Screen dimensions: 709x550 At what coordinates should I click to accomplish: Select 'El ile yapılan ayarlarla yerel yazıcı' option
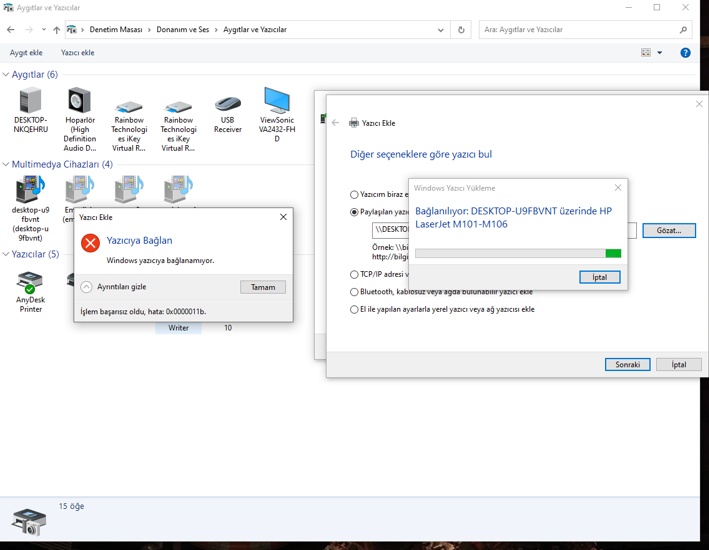354,310
